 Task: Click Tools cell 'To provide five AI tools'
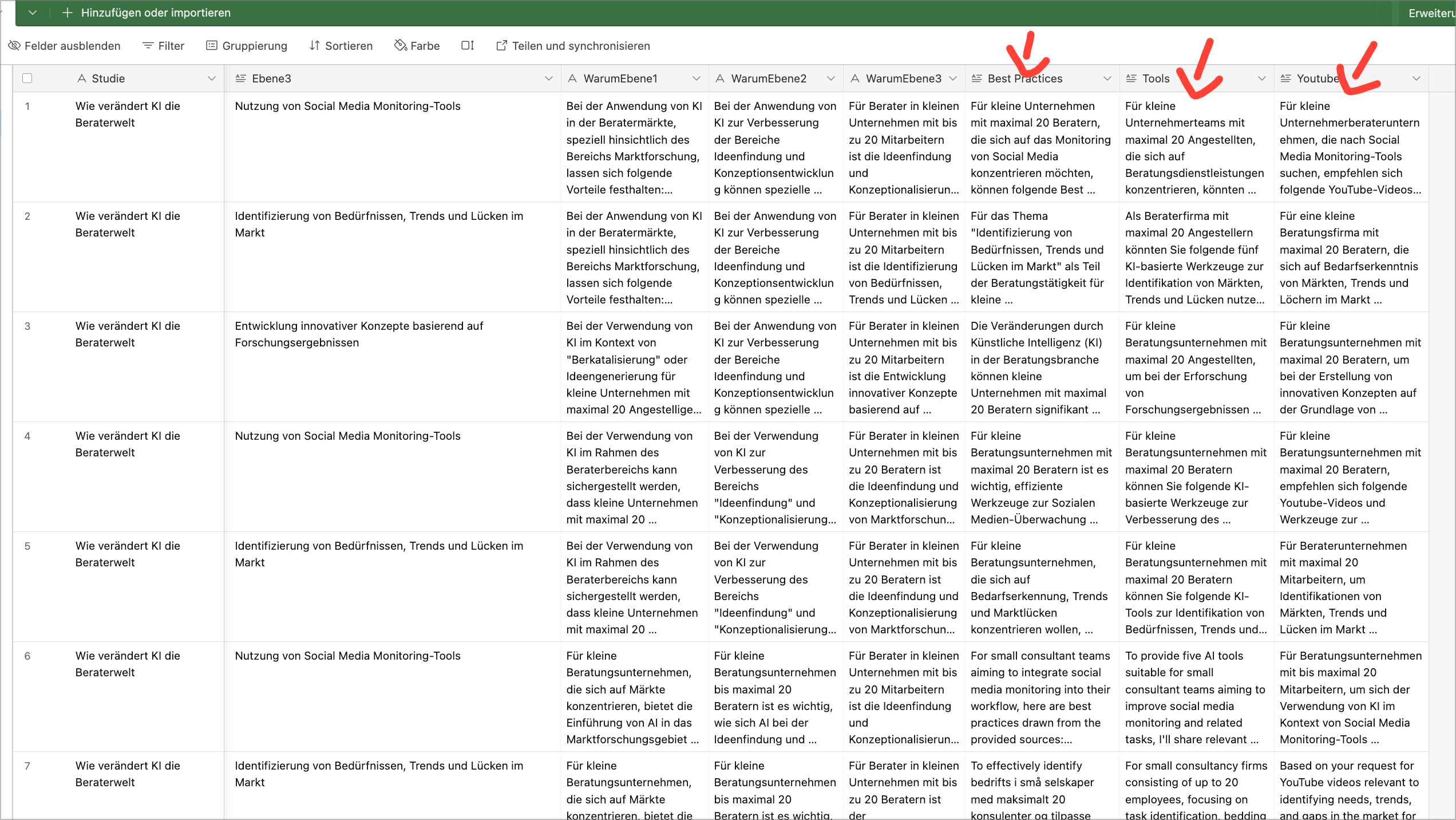pyautogui.click(x=1197, y=697)
